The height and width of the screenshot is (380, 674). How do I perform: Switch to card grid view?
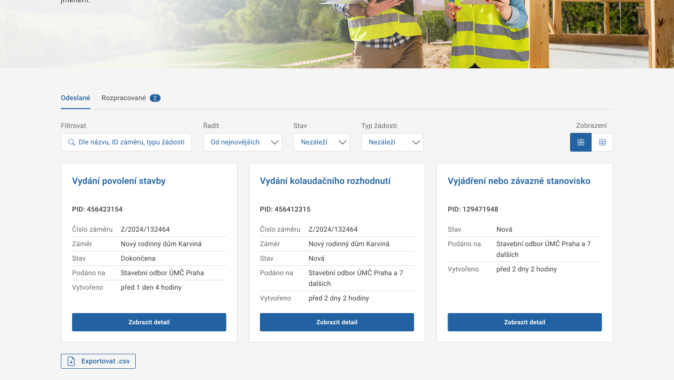point(580,142)
